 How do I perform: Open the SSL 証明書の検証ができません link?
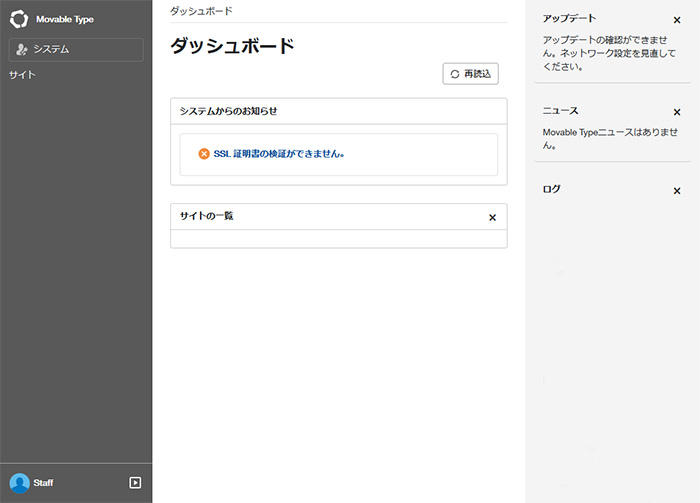(x=279, y=154)
